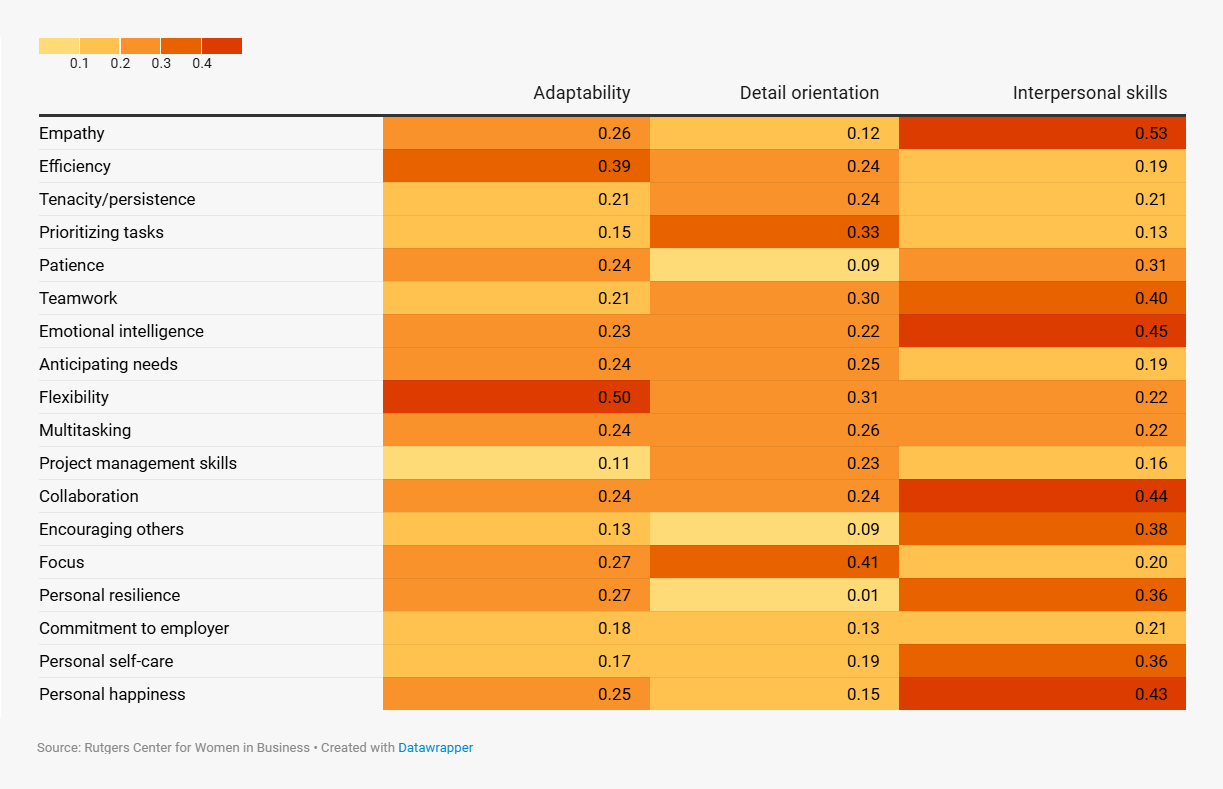Viewport: 1223px width, 789px height.
Task: Click the 0.41 Focus detail orientation cell
Action: pyautogui.click(x=774, y=562)
